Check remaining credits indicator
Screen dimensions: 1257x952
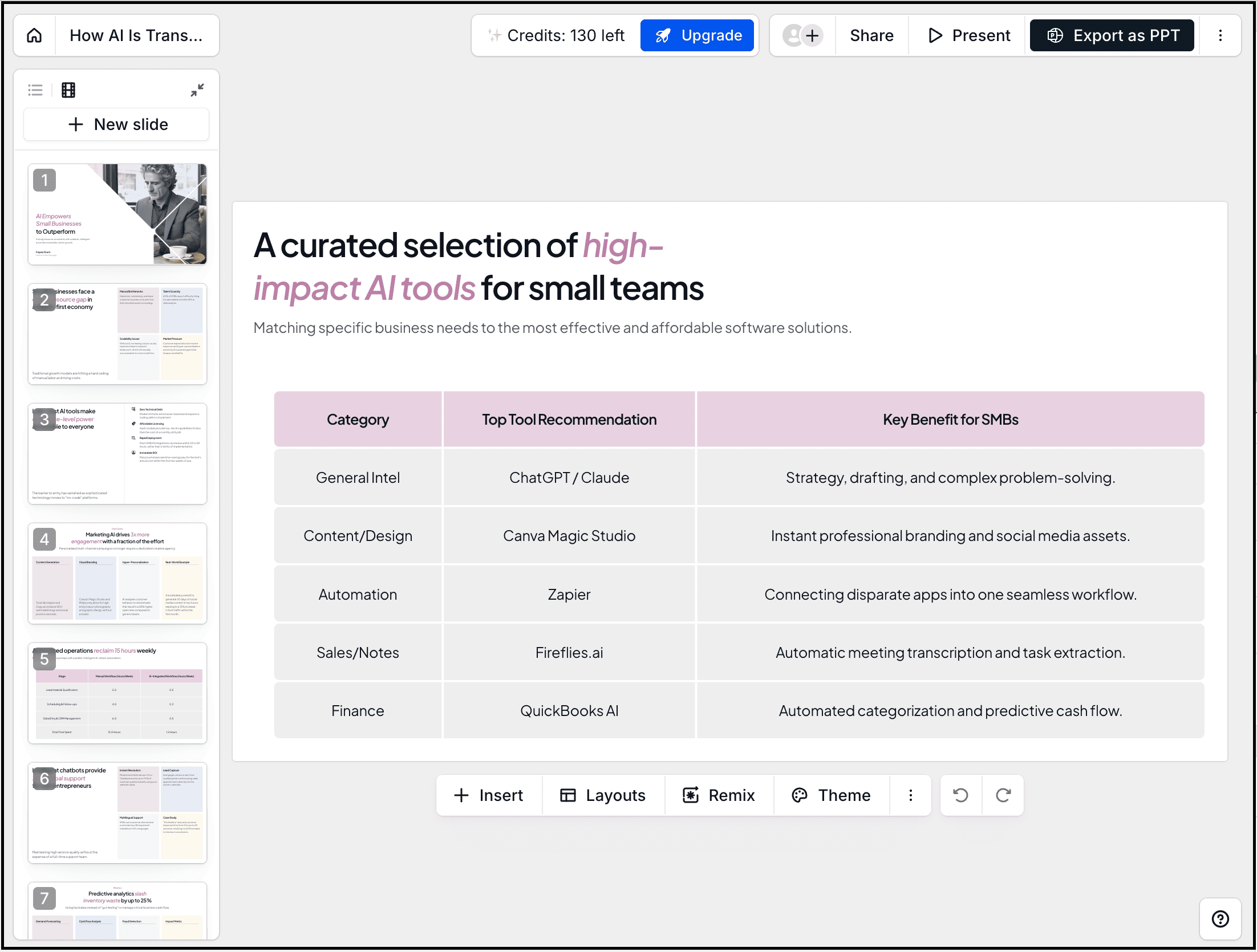(x=557, y=35)
